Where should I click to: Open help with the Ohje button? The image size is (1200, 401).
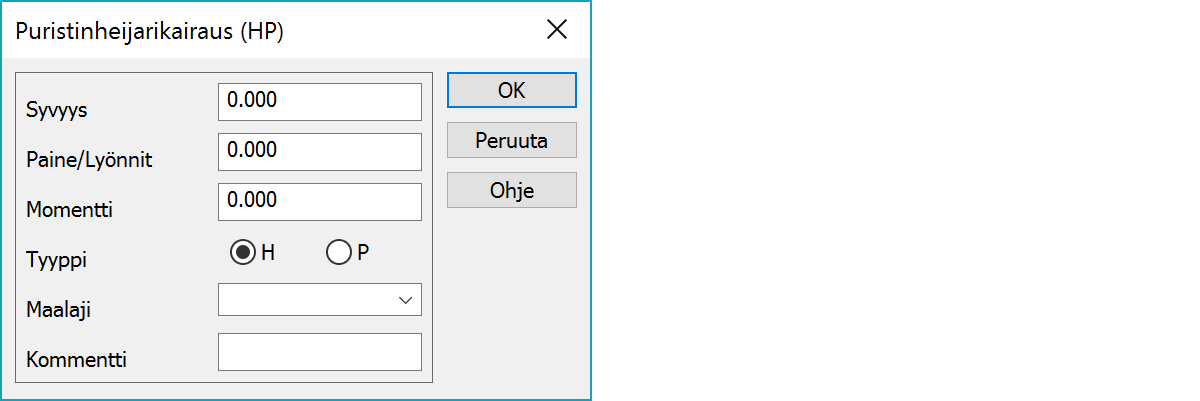(x=511, y=190)
